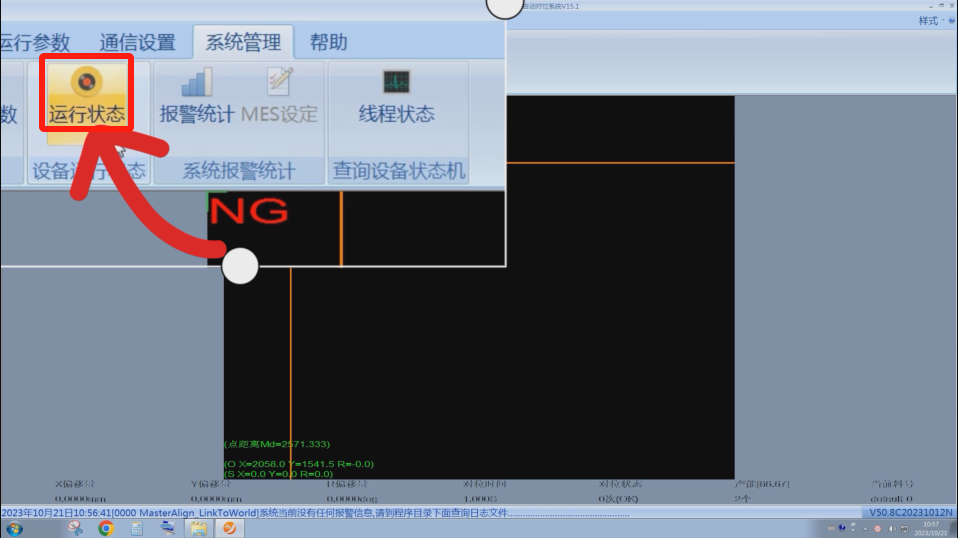958x538 pixels.
Task: Click the orange app icon in taskbar
Action: pyautogui.click(x=229, y=528)
